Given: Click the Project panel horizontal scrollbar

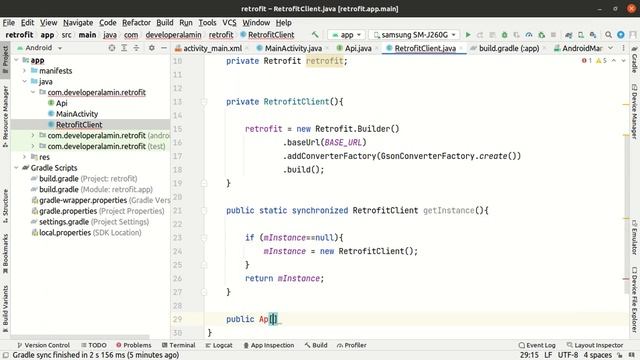Looking at the screenshot, I should point(80,337).
